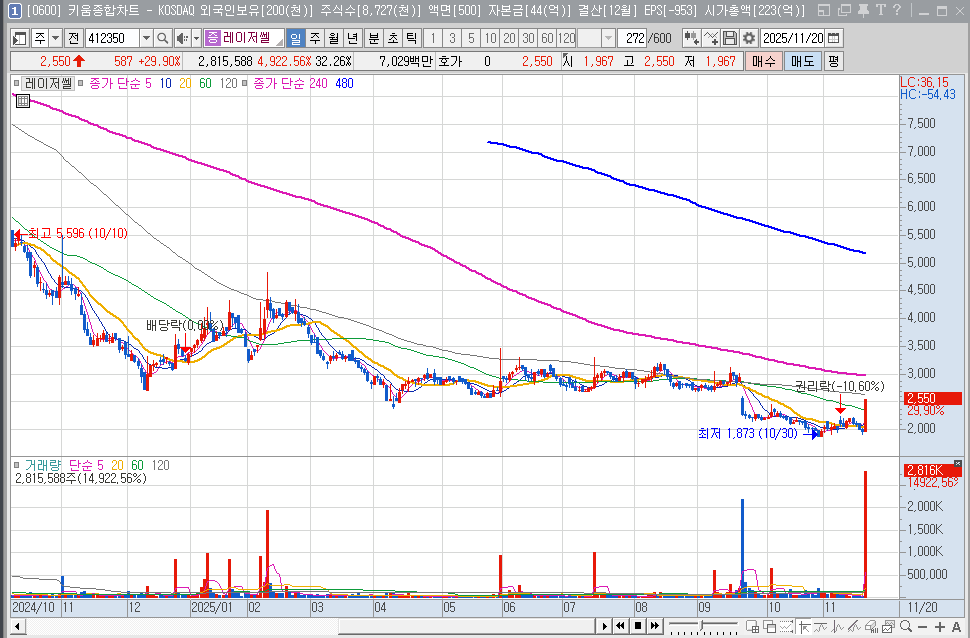This screenshot has height=638, width=970.
Task: Select the 주 (weekly) period toggle
Action: tap(315, 38)
